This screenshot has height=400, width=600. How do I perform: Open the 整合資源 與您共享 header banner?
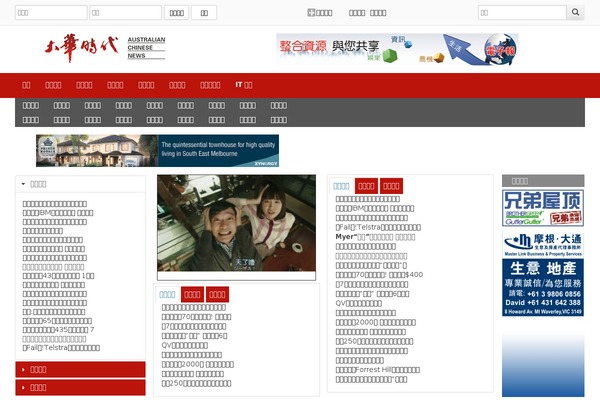397,49
